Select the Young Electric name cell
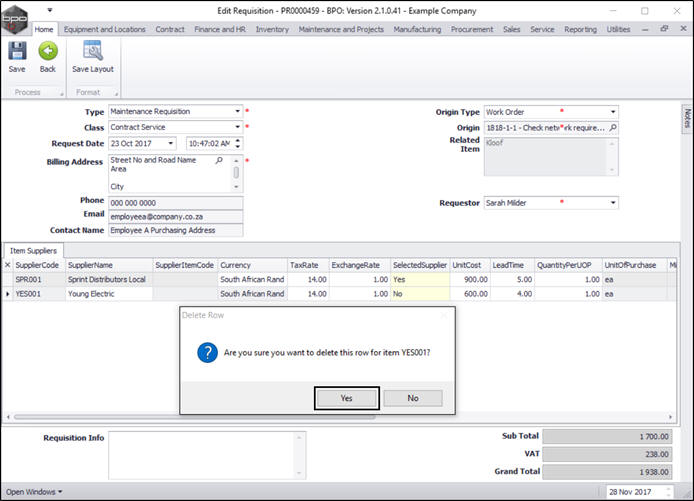694x501 pixels. pyautogui.click(x=109, y=294)
